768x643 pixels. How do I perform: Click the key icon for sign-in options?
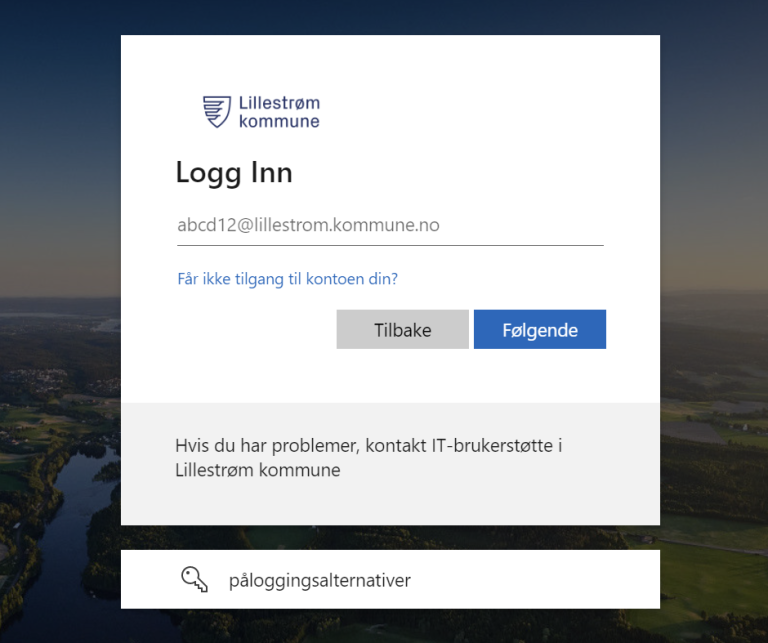[x=194, y=579]
